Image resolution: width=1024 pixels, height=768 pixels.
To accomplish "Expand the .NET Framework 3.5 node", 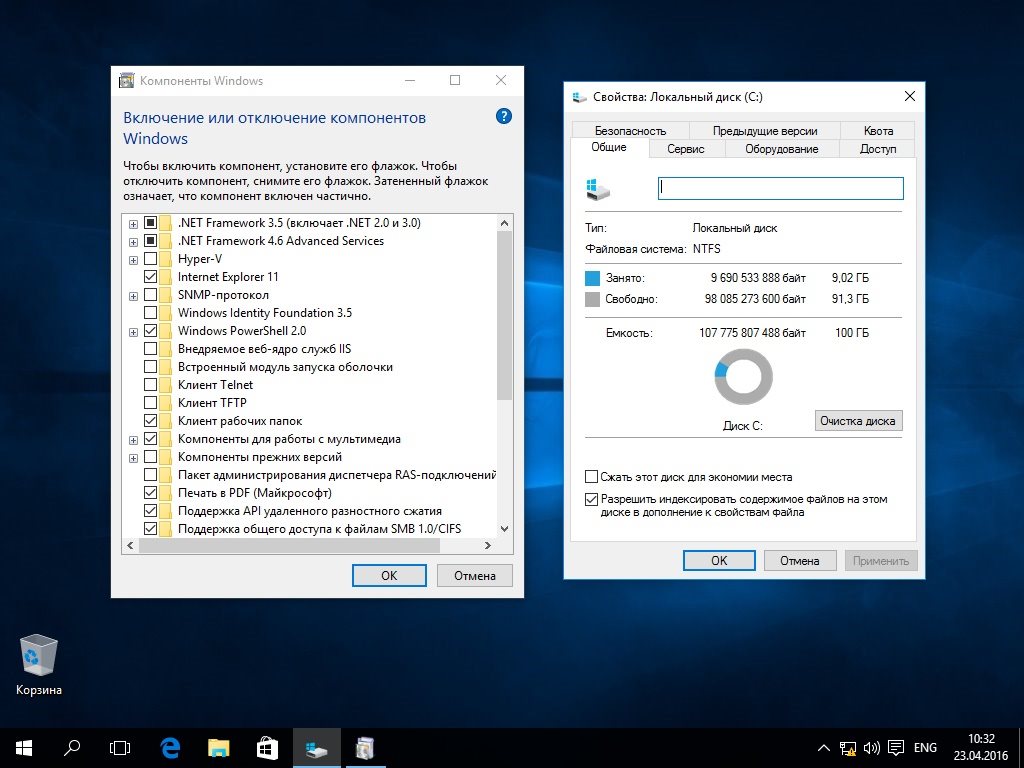I will pos(133,224).
